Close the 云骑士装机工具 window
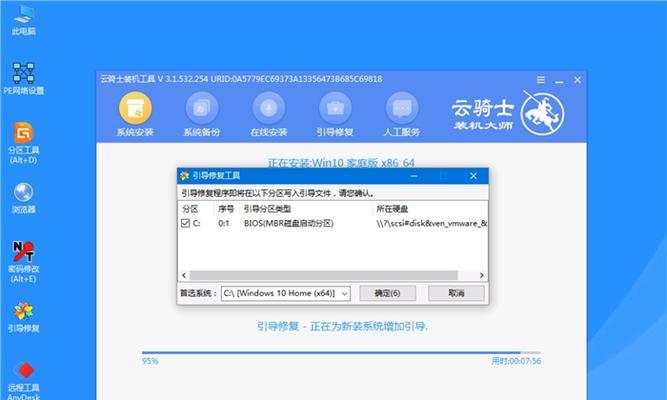This screenshot has width=667, height=400. pyautogui.click(x=577, y=80)
